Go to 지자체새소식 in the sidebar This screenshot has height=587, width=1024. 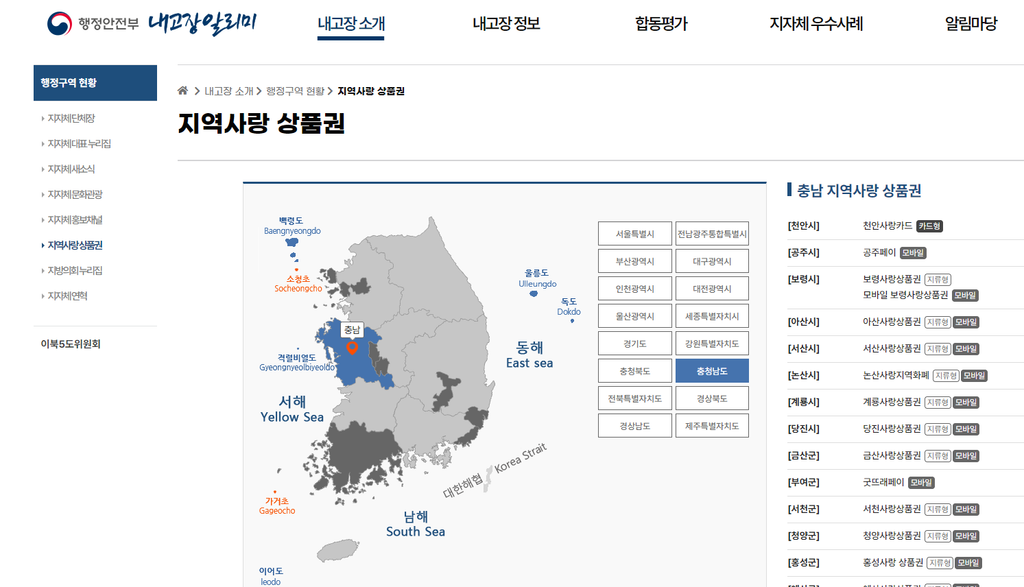[x=71, y=169]
